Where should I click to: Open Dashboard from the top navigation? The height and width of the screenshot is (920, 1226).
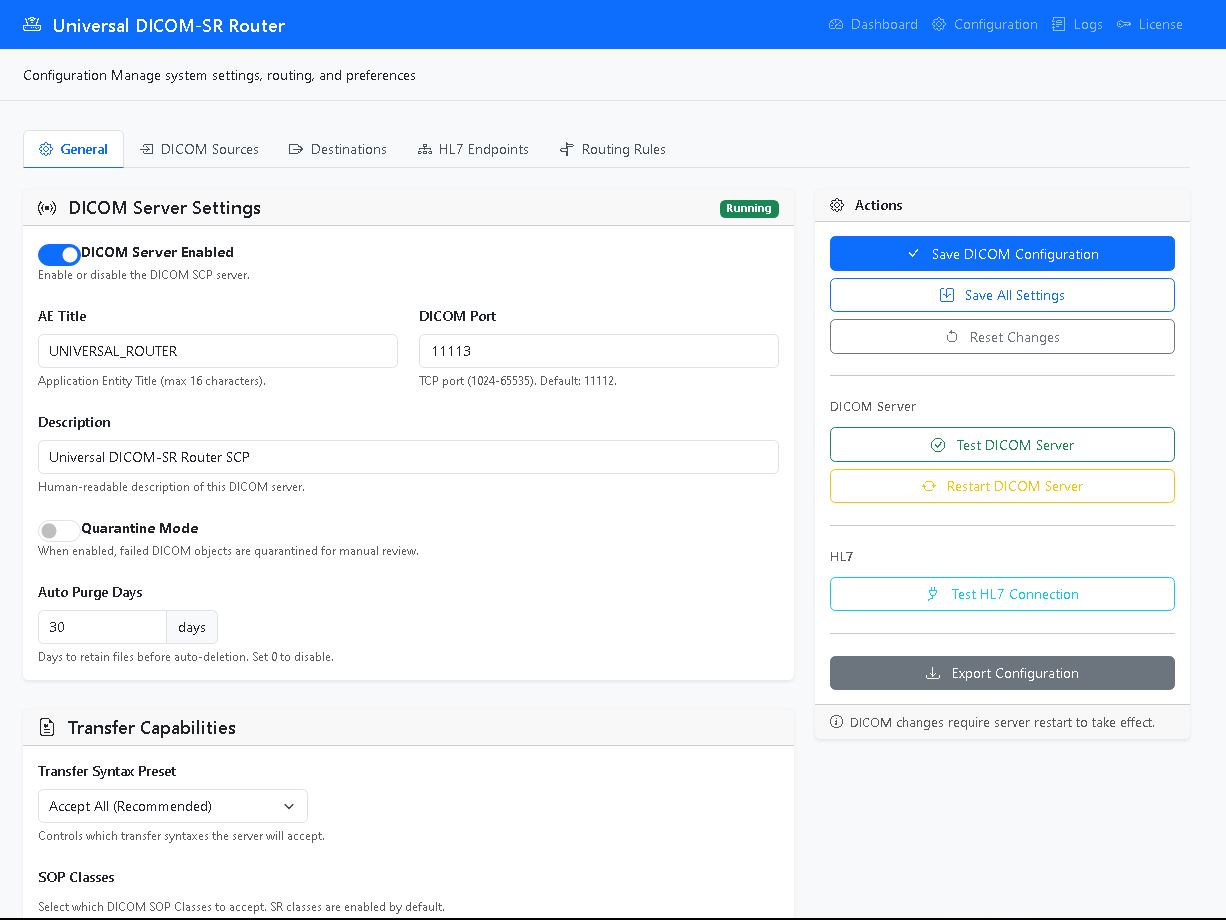tap(873, 25)
